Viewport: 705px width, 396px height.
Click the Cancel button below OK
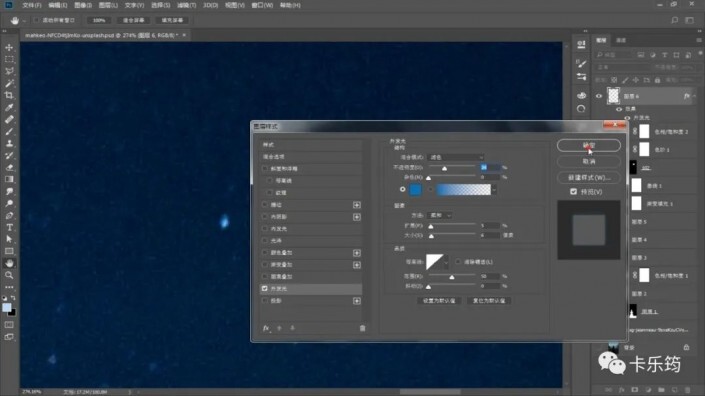click(x=589, y=161)
